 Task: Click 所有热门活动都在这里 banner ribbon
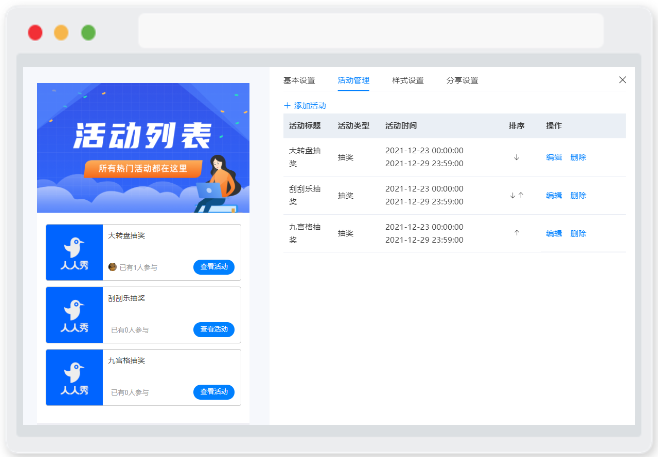(143, 169)
